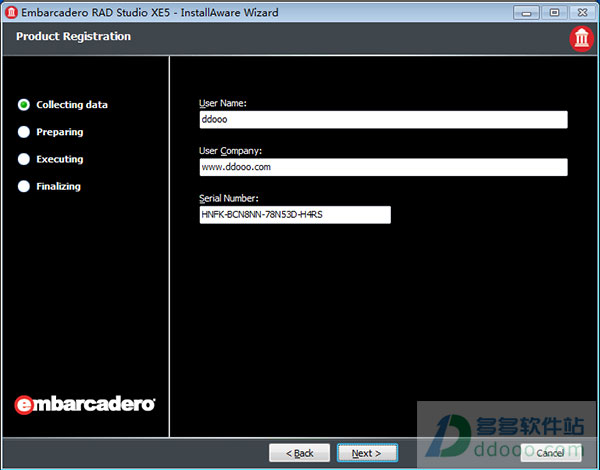This screenshot has height=470, width=600.
Task: Click the 'User Company:' label
Action: click(230, 151)
